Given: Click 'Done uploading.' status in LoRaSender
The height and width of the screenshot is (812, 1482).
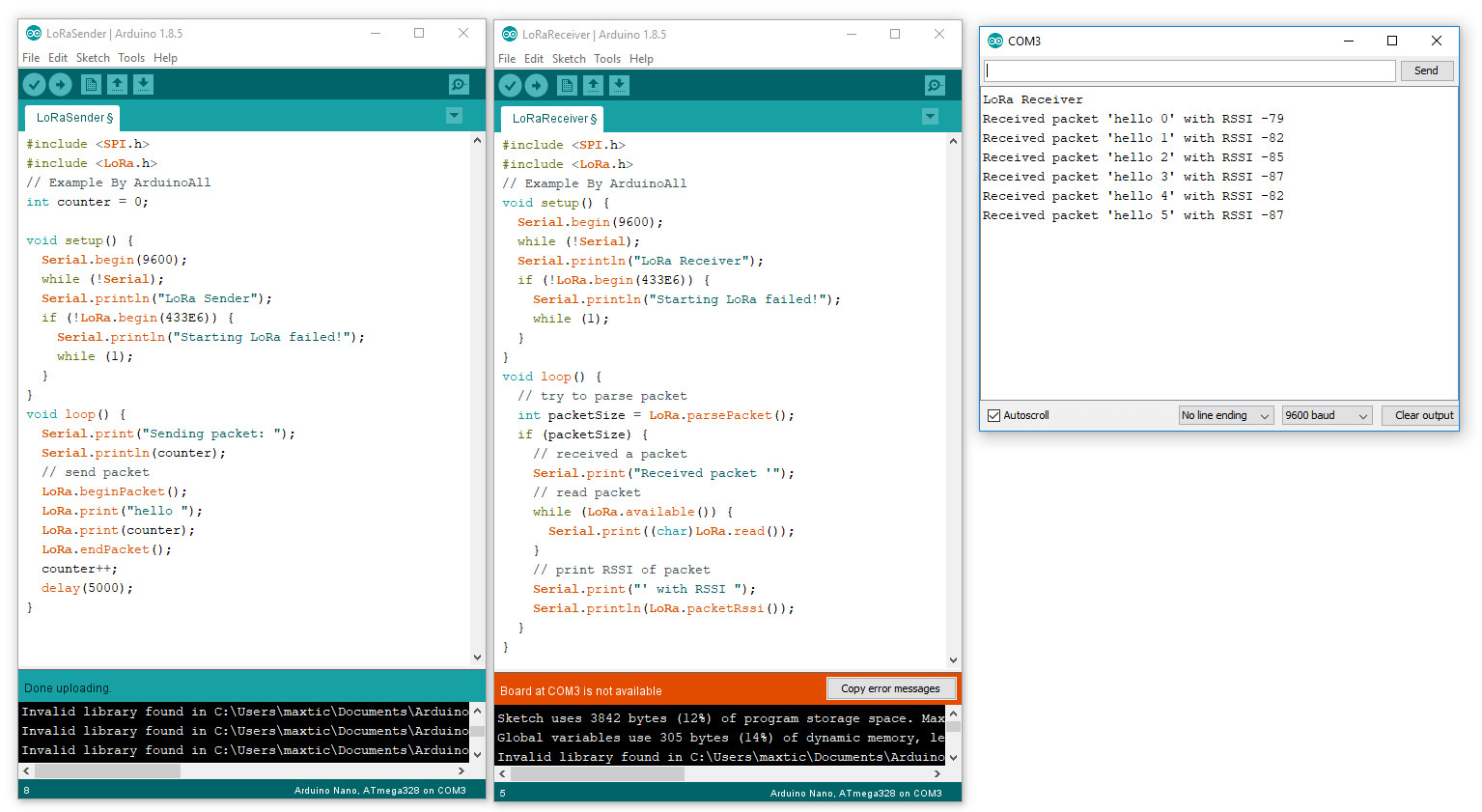Looking at the screenshot, I should (x=68, y=688).
